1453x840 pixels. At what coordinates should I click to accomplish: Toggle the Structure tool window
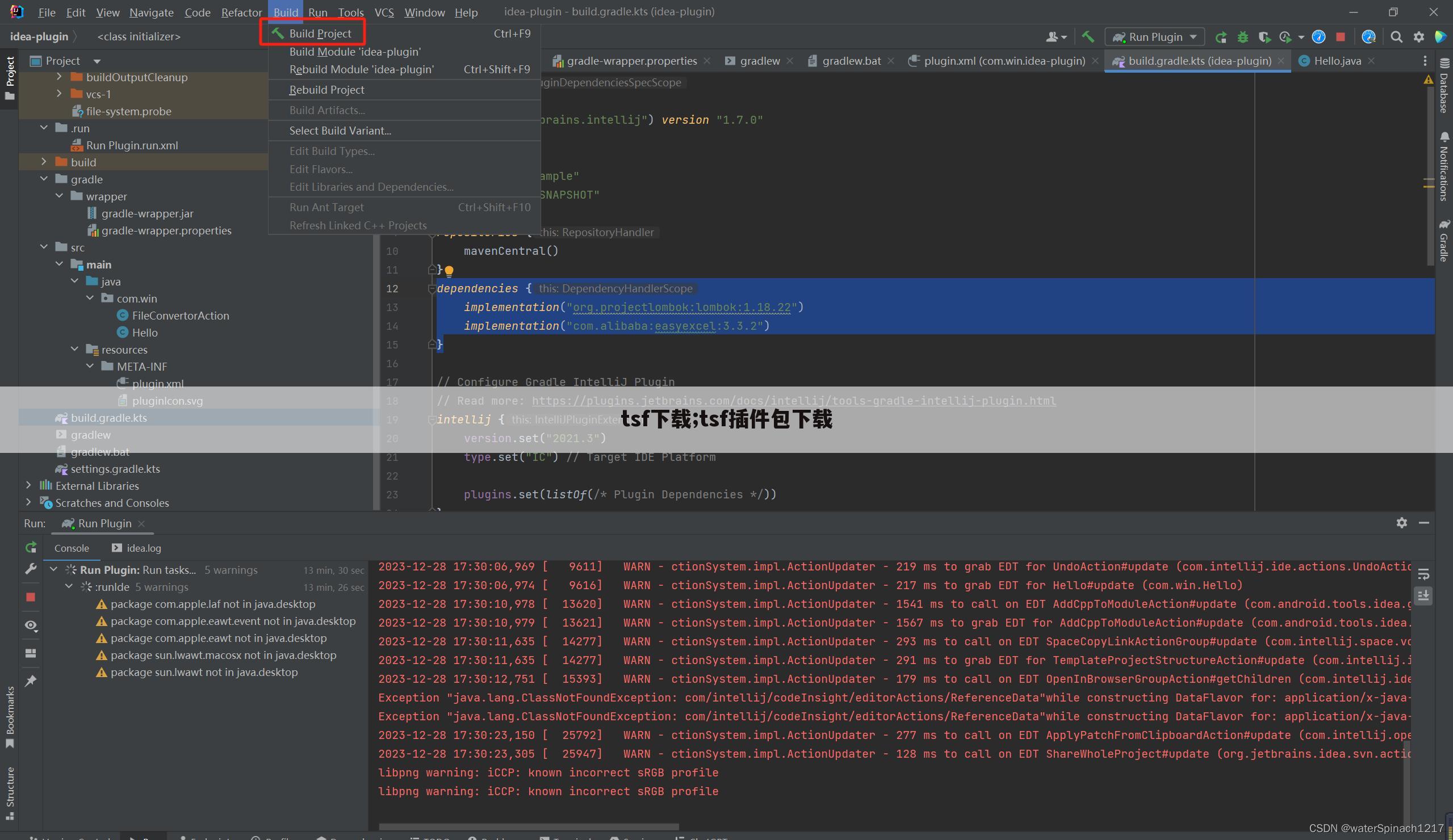pos(10,793)
